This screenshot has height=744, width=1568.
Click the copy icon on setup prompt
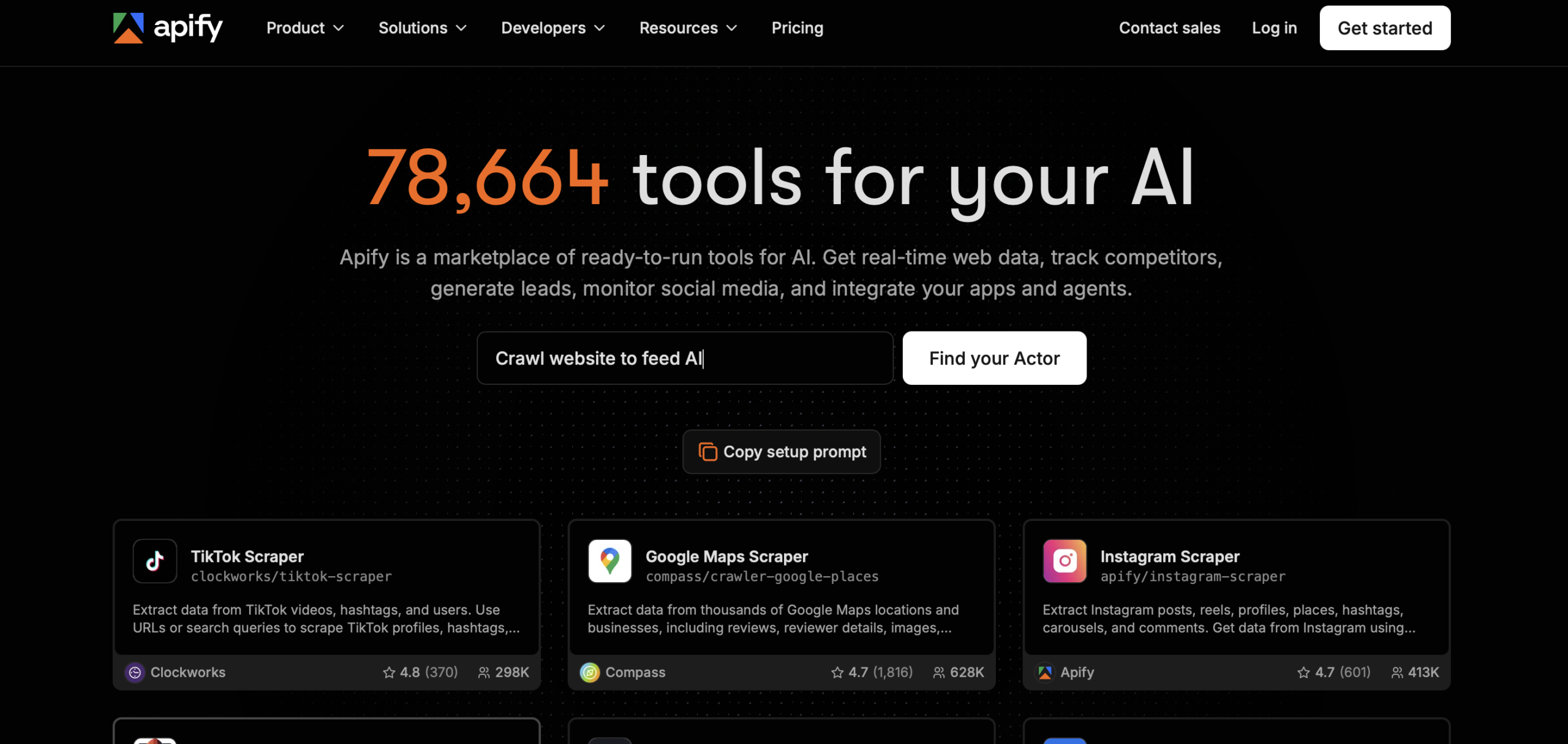point(707,452)
